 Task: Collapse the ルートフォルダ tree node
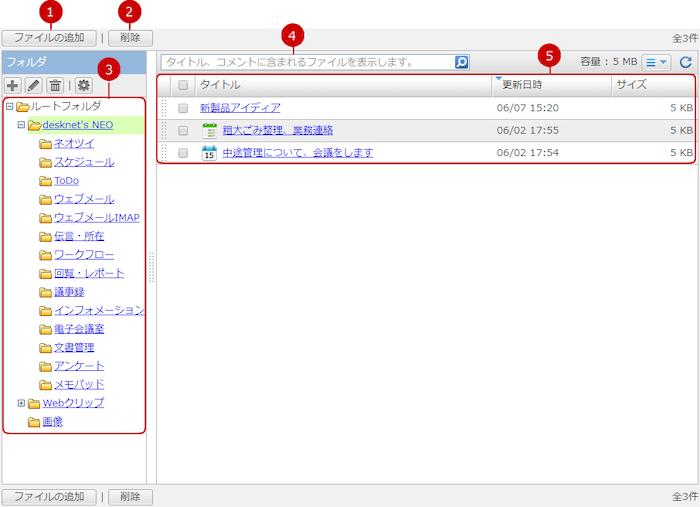click(x=9, y=106)
